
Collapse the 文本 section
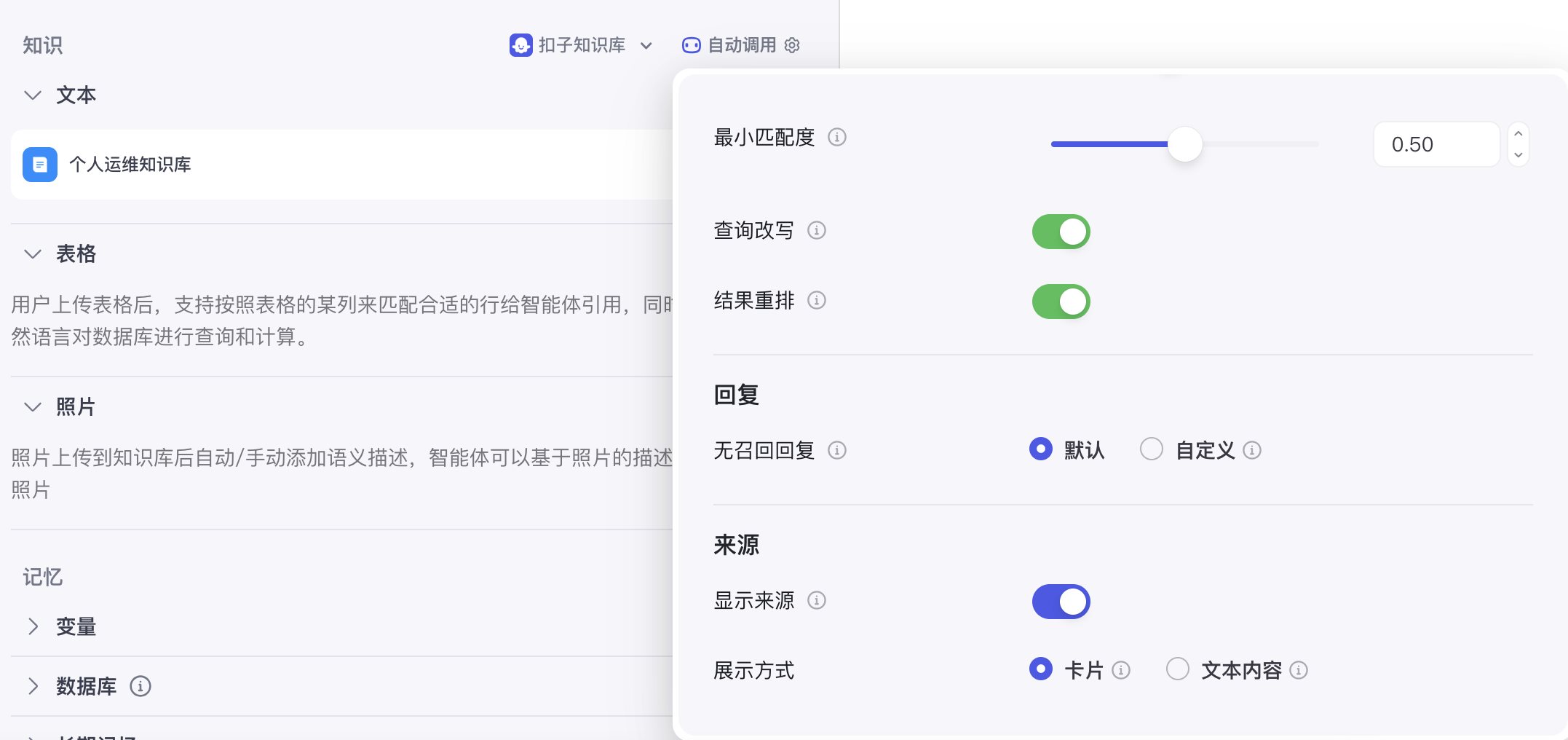[x=33, y=95]
